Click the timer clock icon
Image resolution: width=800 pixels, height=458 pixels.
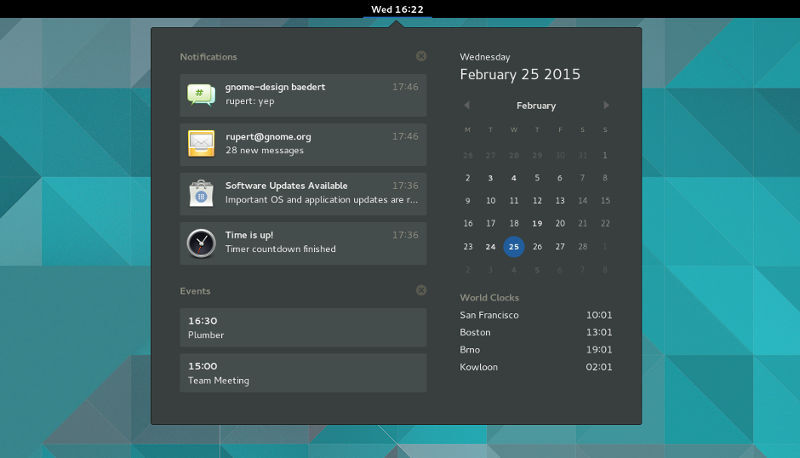201,242
